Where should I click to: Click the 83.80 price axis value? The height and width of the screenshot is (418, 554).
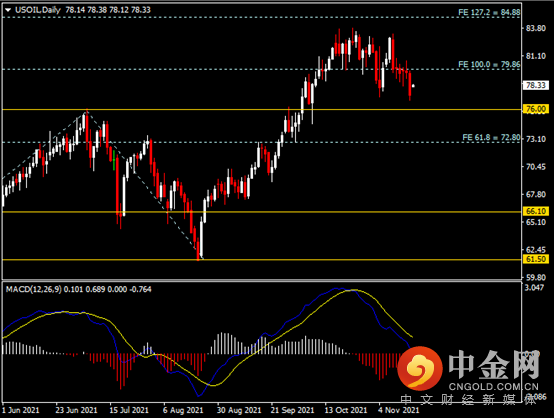[x=536, y=28]
